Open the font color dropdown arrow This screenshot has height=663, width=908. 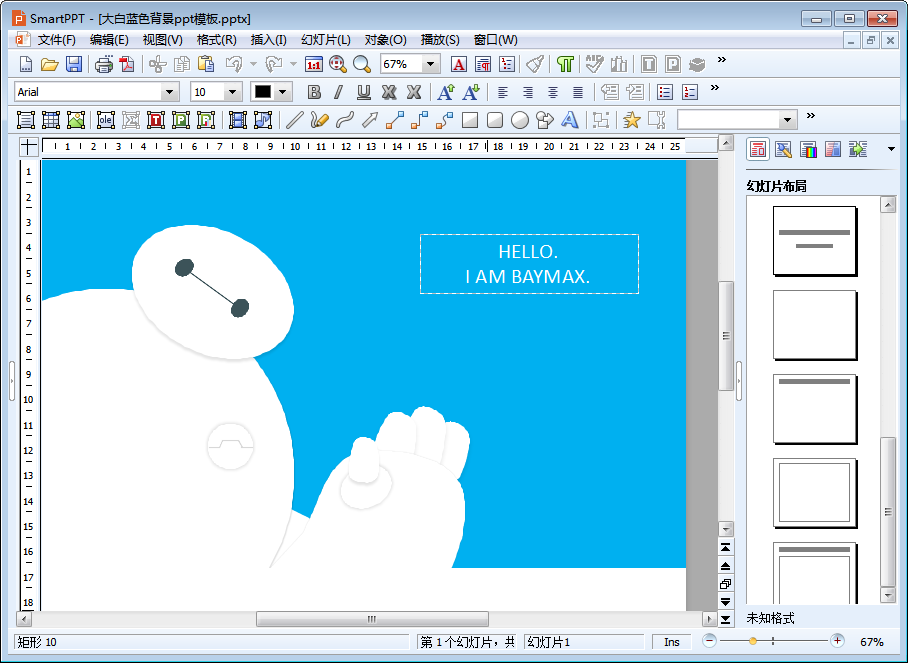[x=283, y=92]
